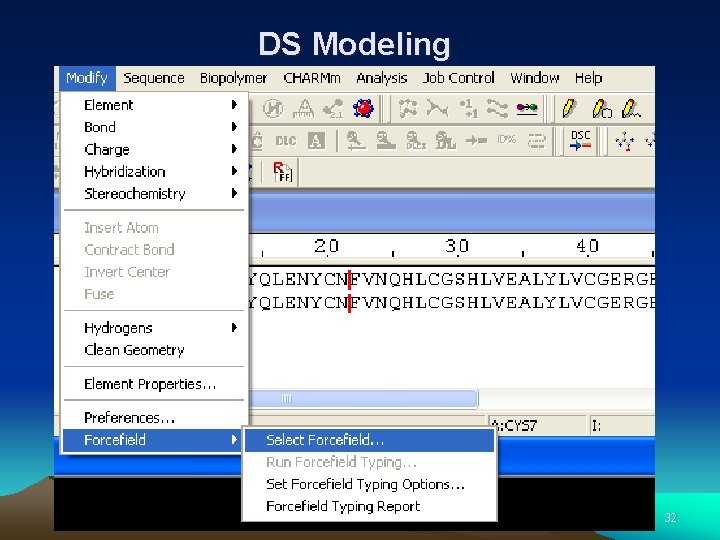Click the disabled Invert Center entry

coord(154,272)
